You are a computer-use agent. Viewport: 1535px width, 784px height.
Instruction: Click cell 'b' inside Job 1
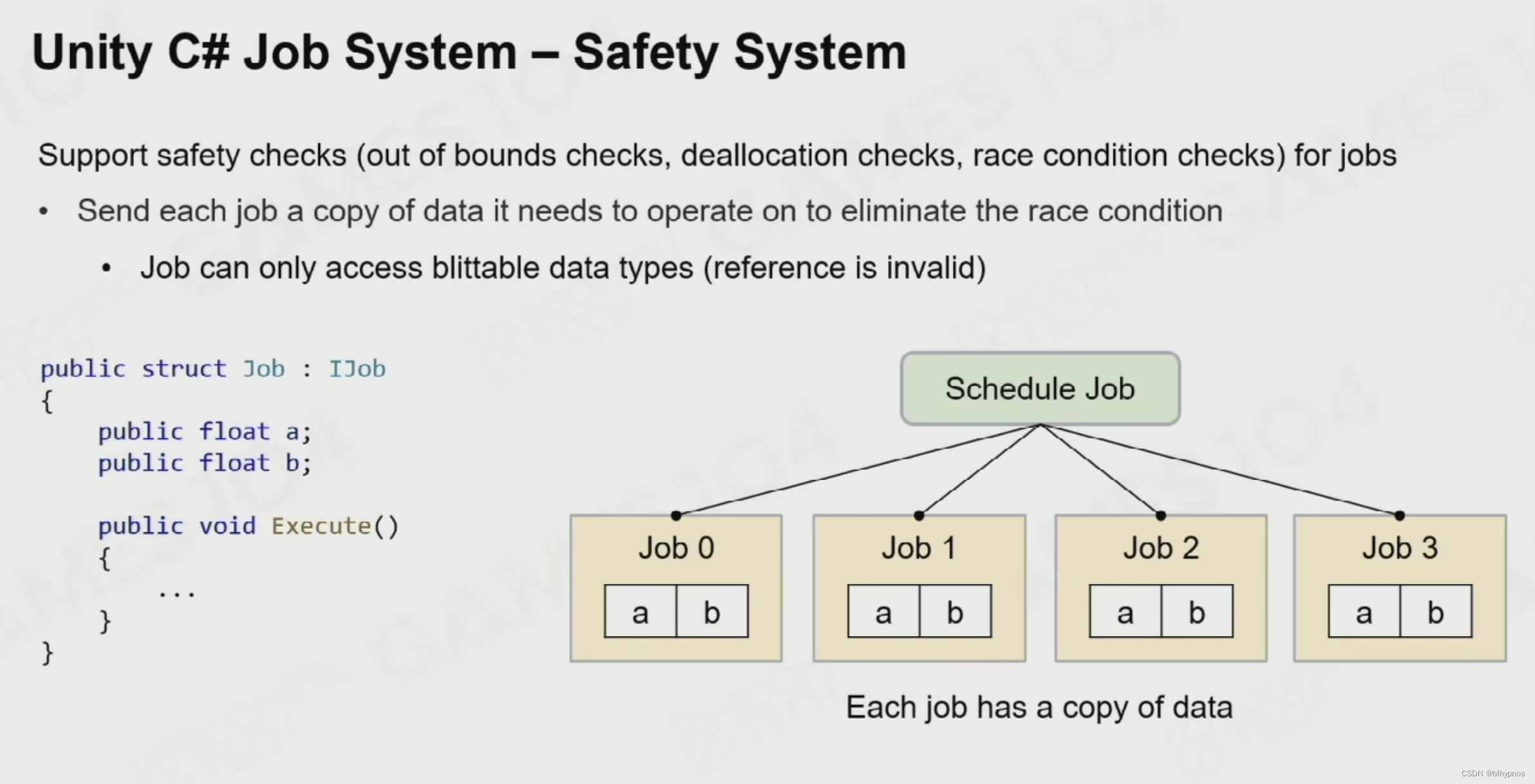click(x=956, y=611)
